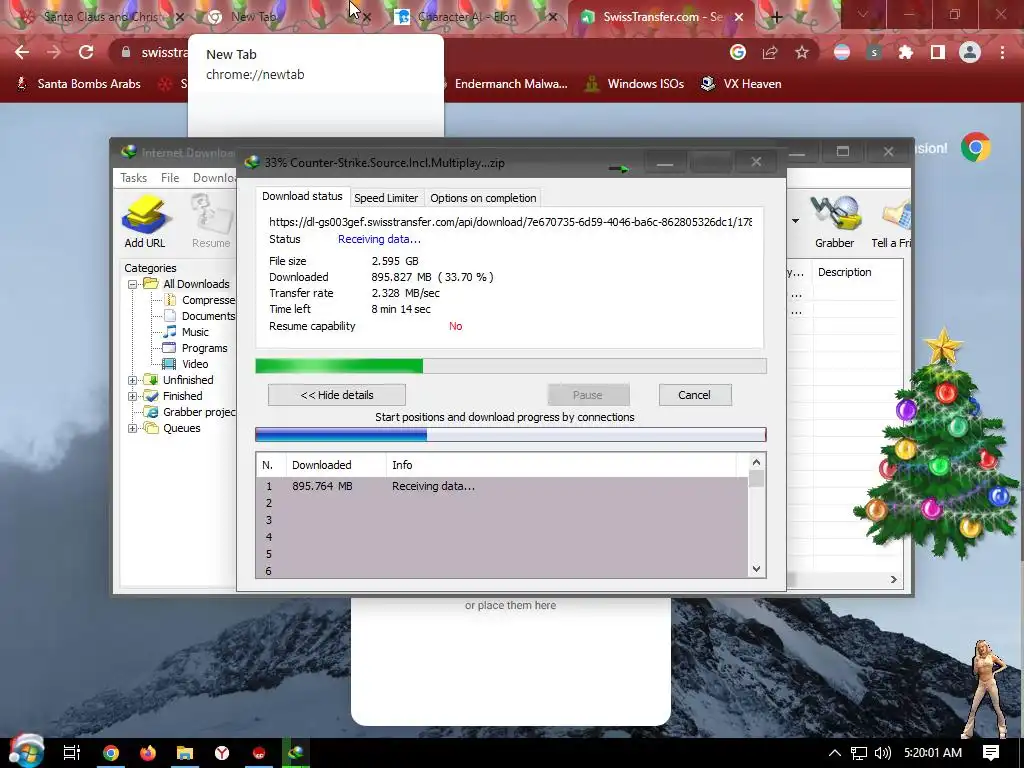Expand the Finished category
The image size is (1024, 768).
pos(133,396)
